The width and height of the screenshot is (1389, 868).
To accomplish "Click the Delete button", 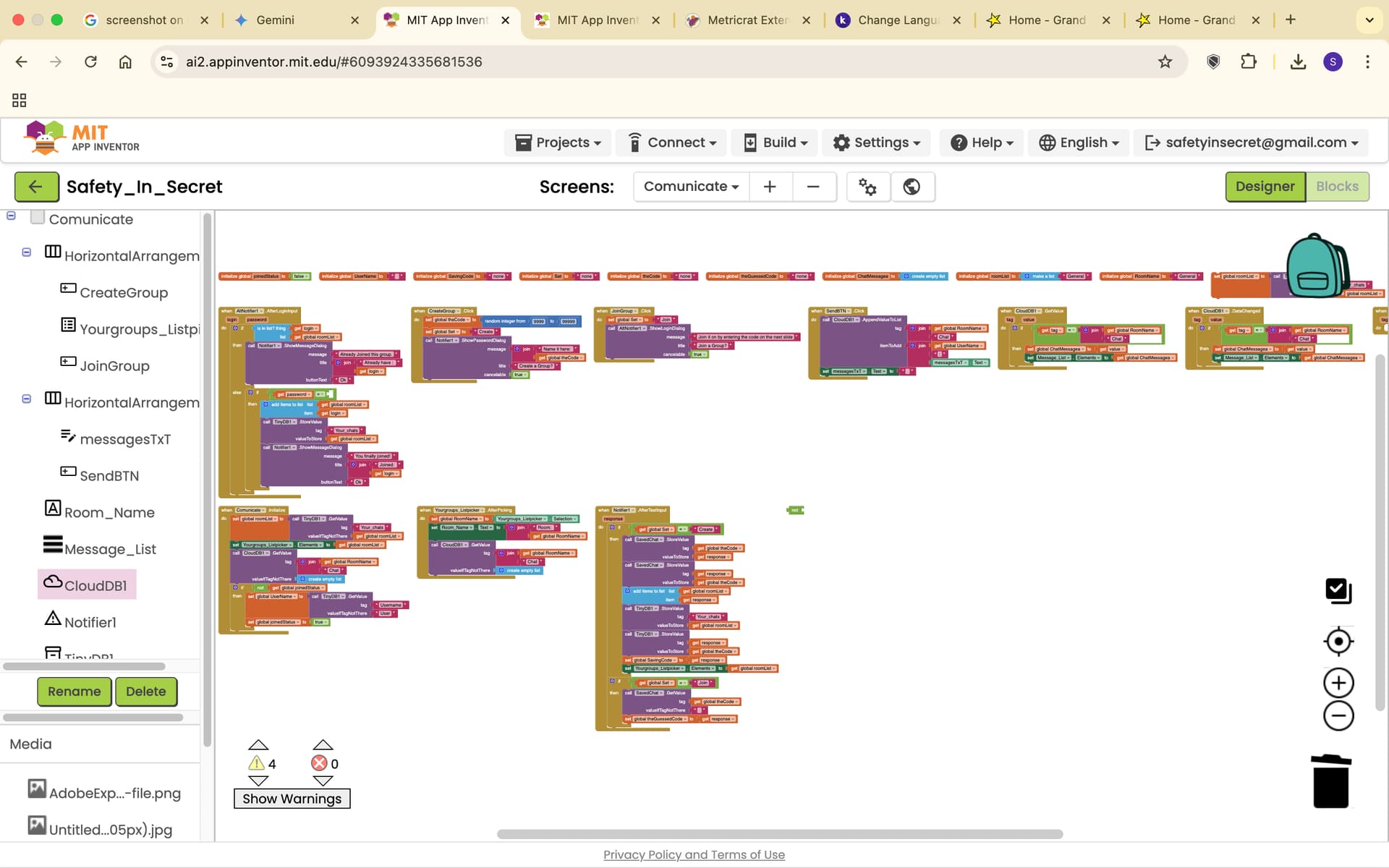I will point(146,692).
